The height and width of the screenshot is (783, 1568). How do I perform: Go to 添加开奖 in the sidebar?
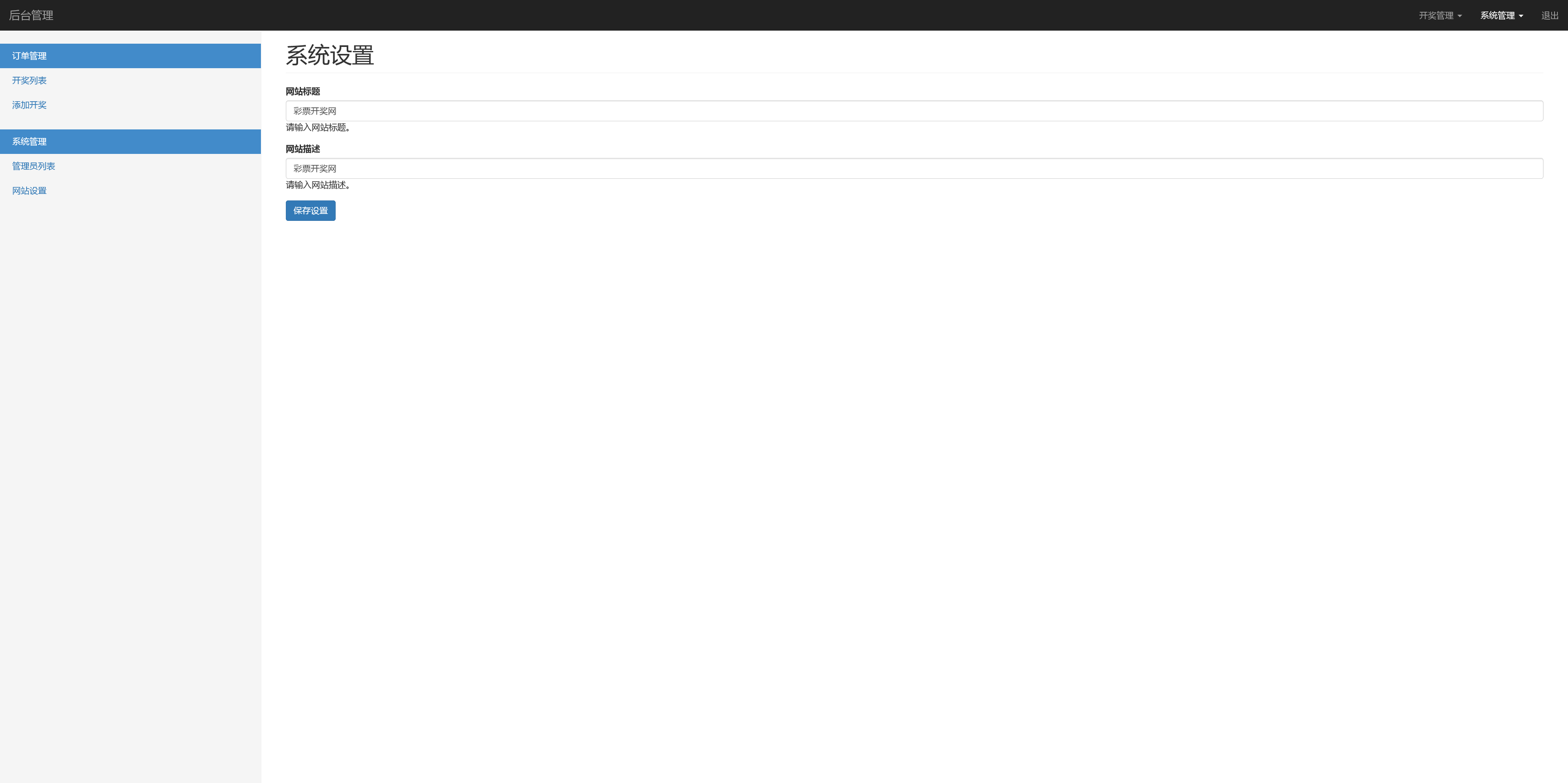[x=29, y=105]
